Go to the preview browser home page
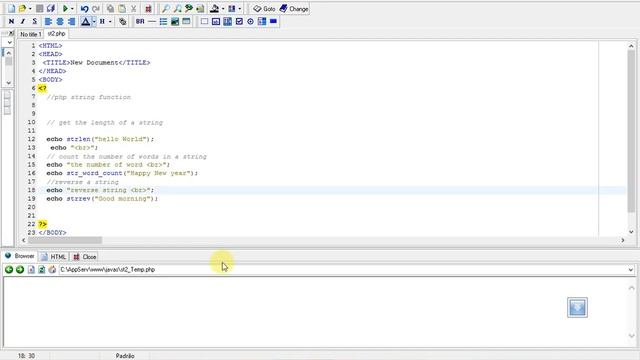Screen dimensions: 640x360 pos(52,269)
